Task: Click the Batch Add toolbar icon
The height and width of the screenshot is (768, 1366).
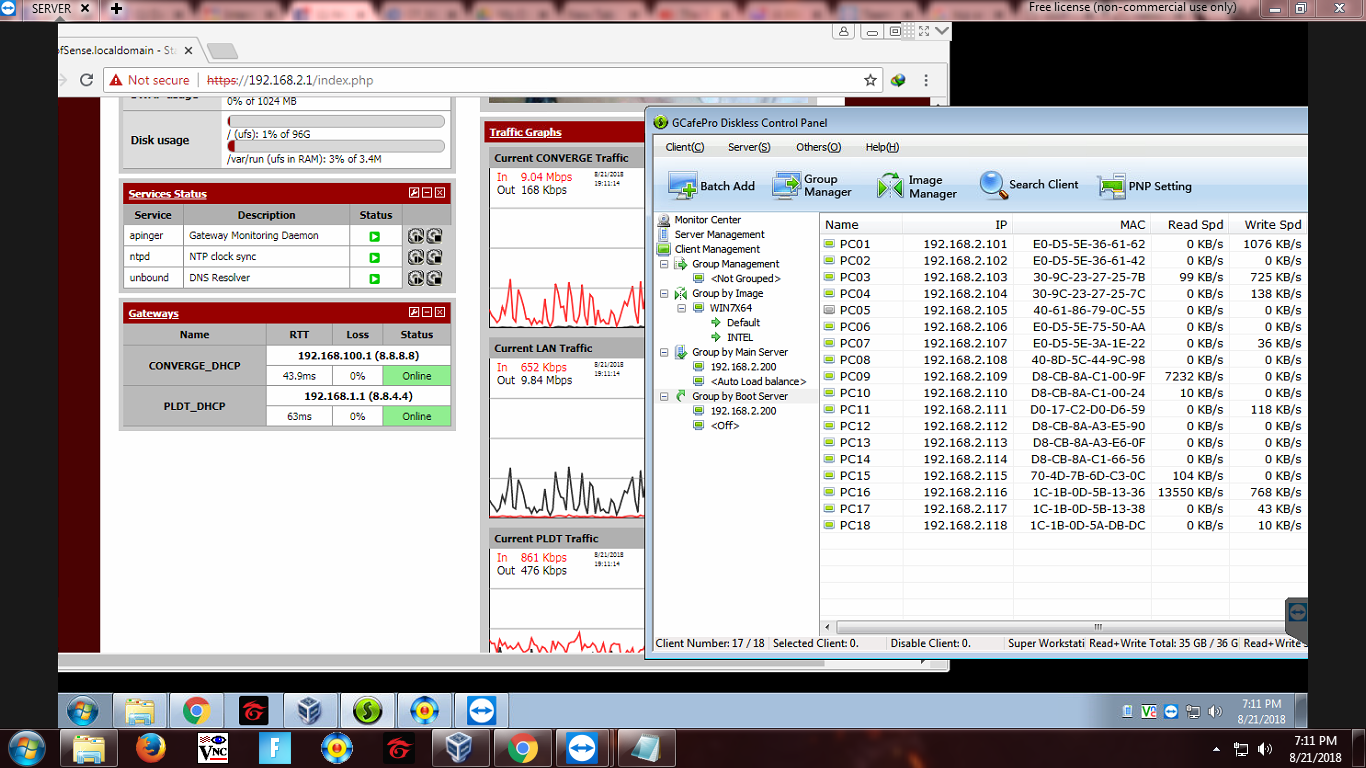Action: [682, 186]
